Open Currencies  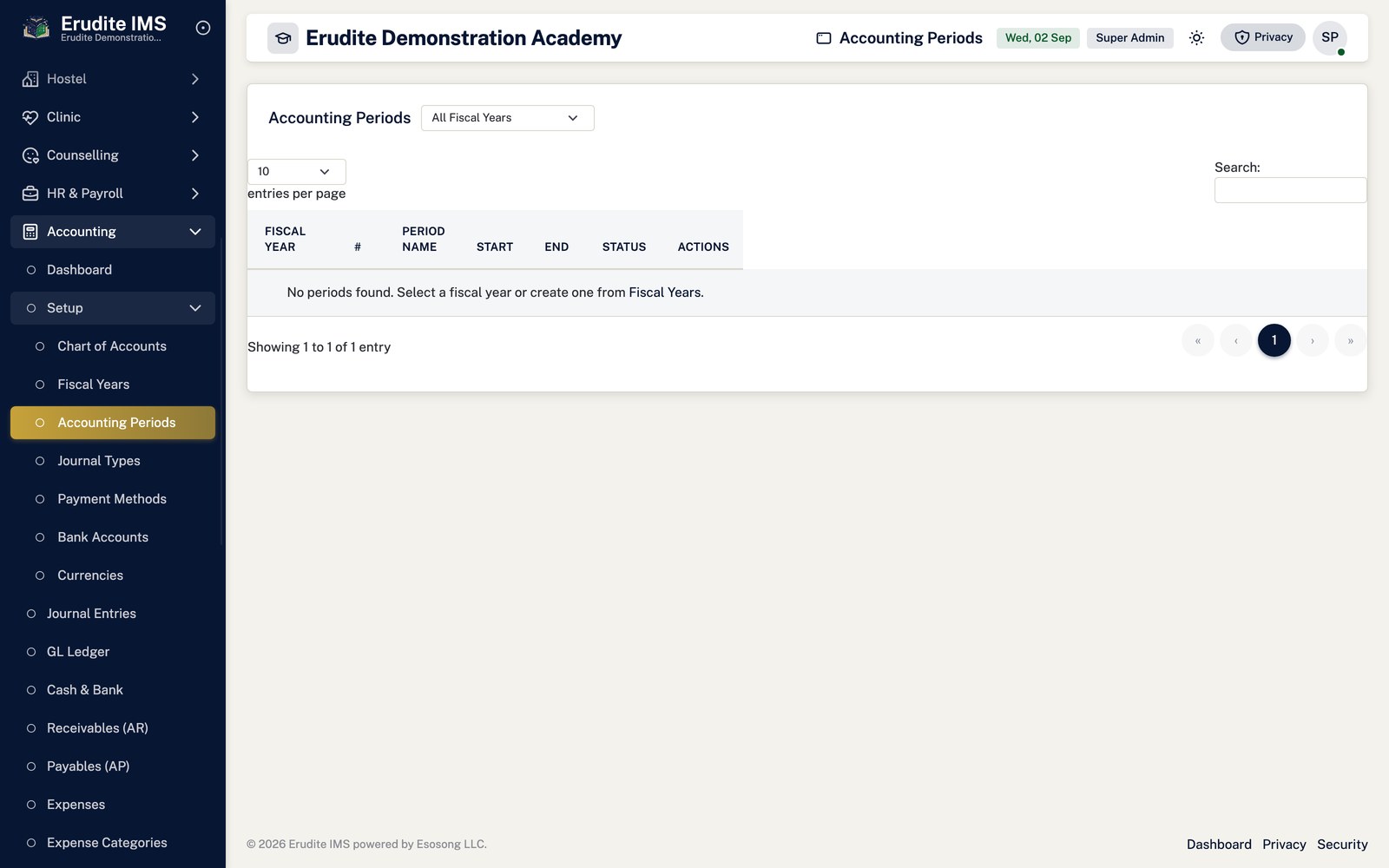(113, 575)
